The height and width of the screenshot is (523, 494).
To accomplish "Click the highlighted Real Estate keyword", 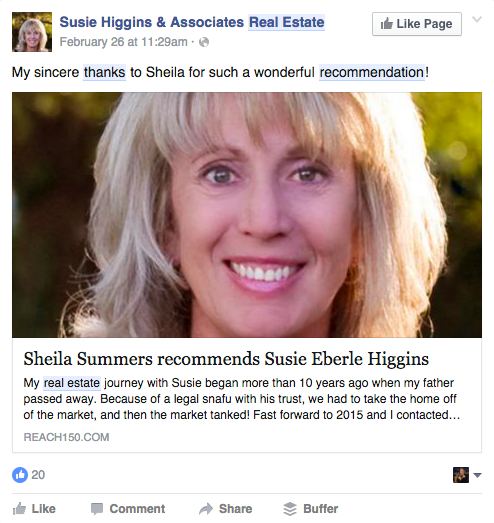I will [x=287, y=22].
